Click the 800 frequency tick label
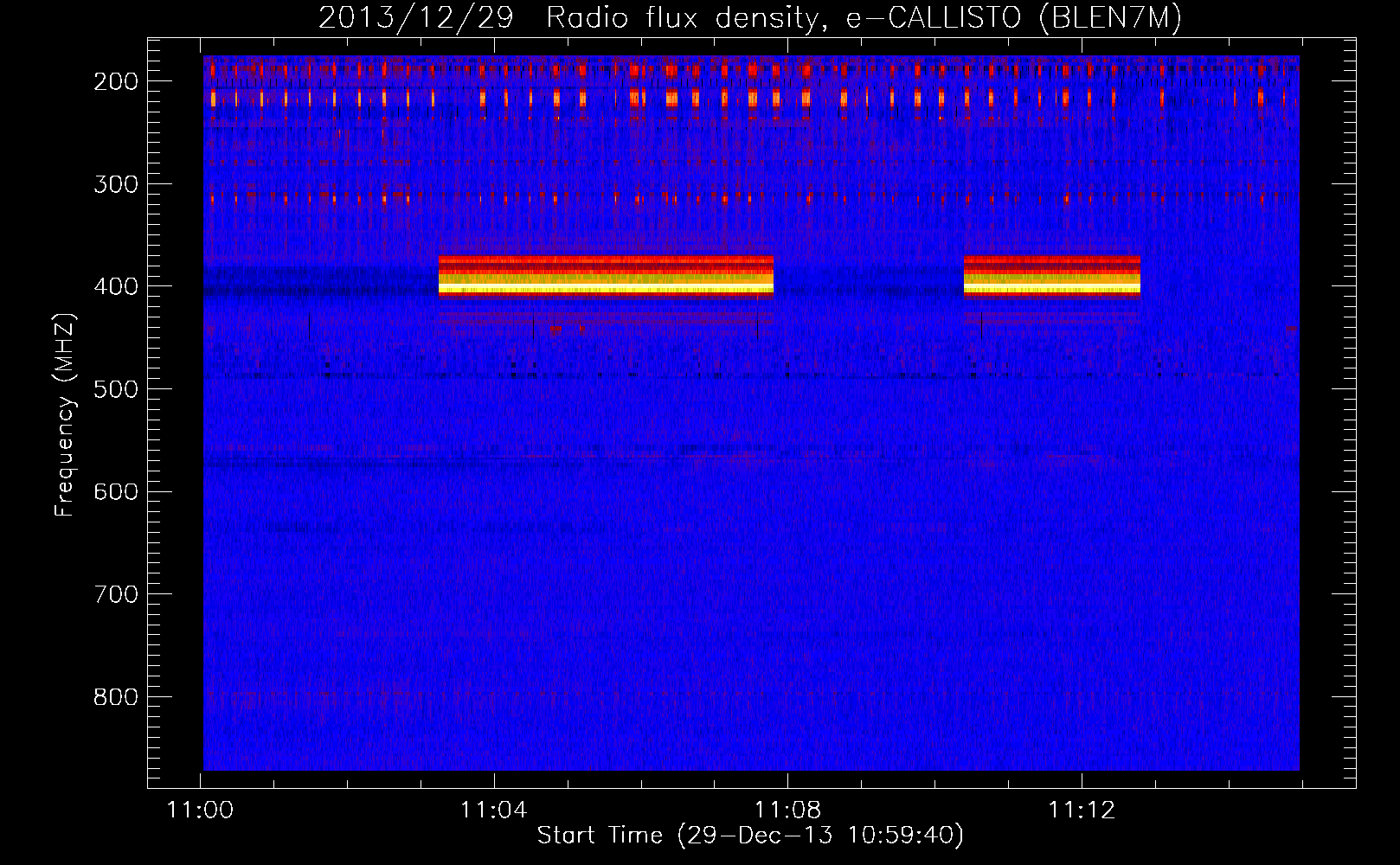Image resolution: width=1400 pixels, height=865 pixels. tap(114, 697)
